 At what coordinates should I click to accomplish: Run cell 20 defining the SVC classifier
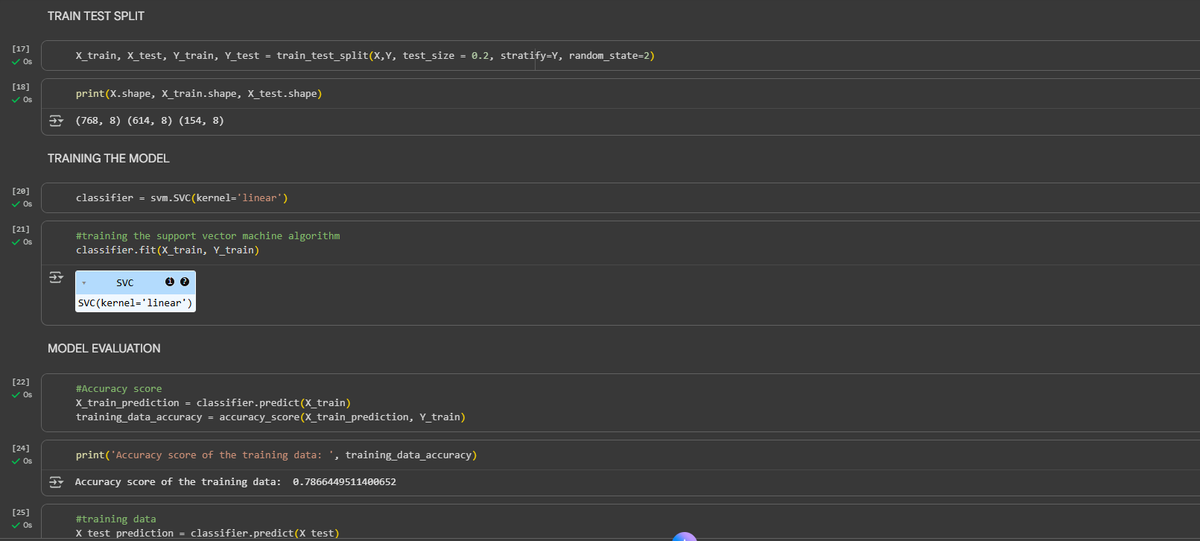click(21, 190)
